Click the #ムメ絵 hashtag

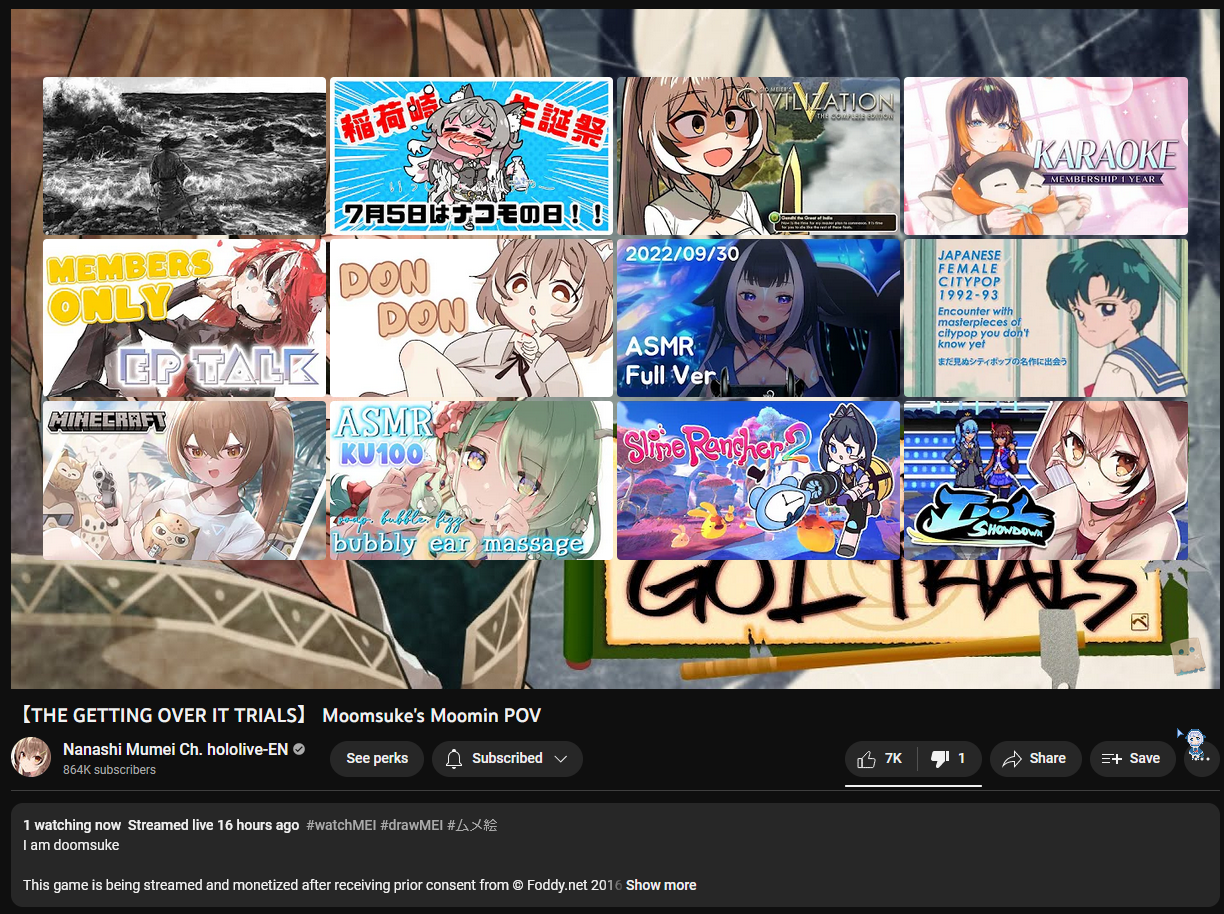pos(472,825)
